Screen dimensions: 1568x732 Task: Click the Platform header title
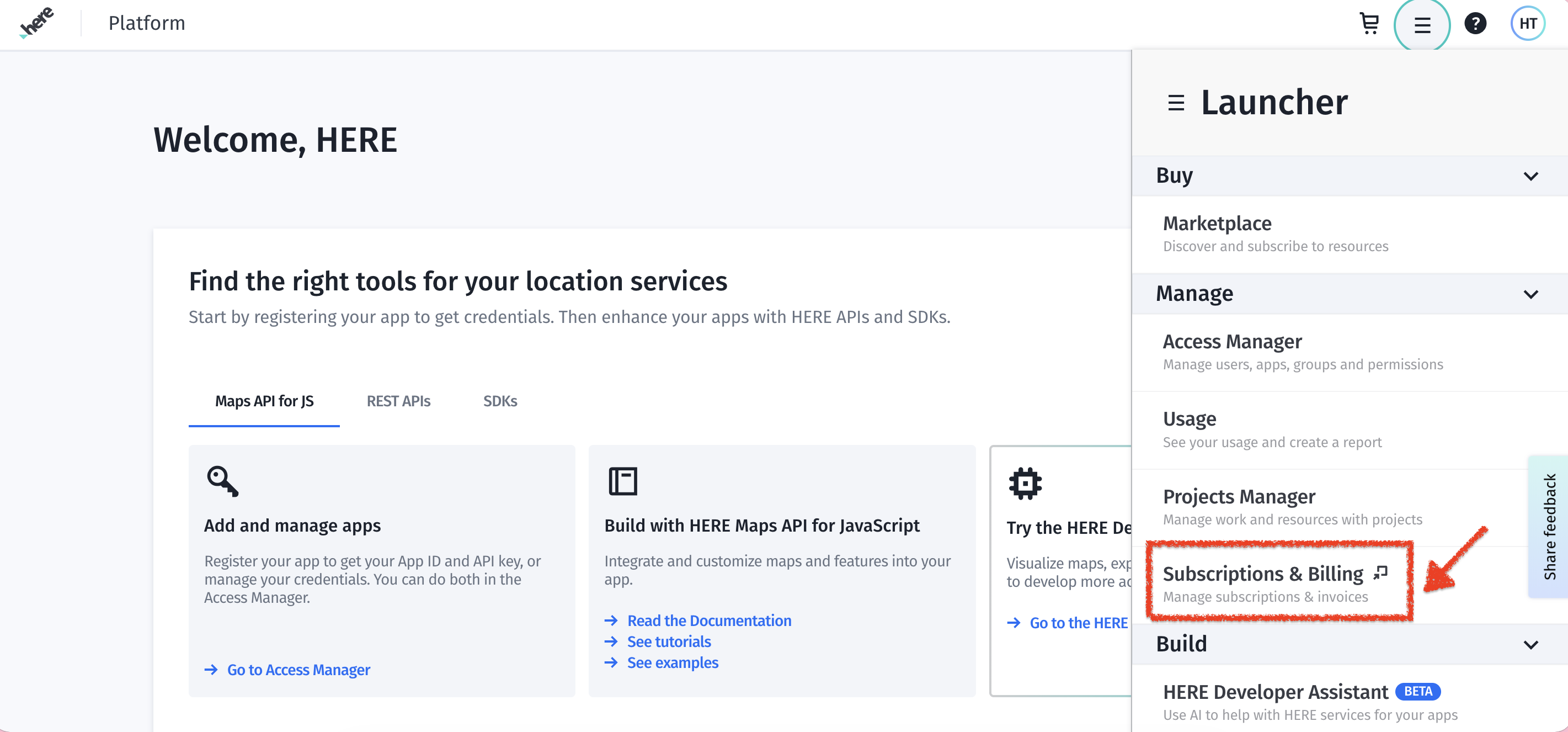click(x=147, y=23)
